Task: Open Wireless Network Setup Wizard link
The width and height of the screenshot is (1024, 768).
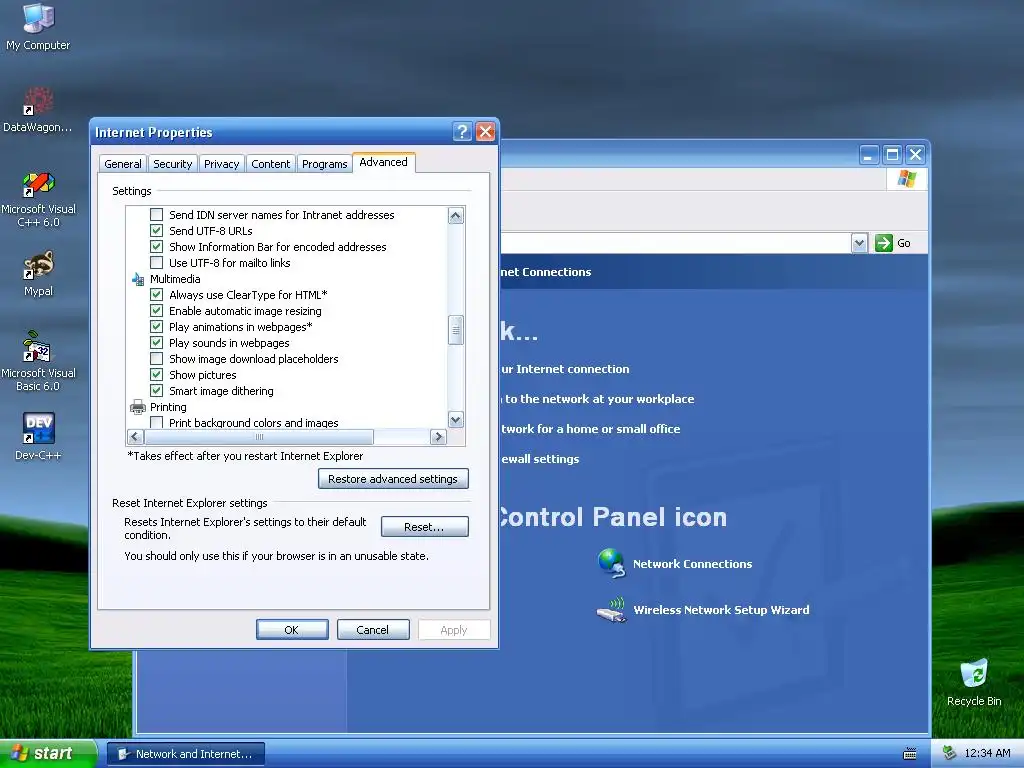Action: click(721, 609)
